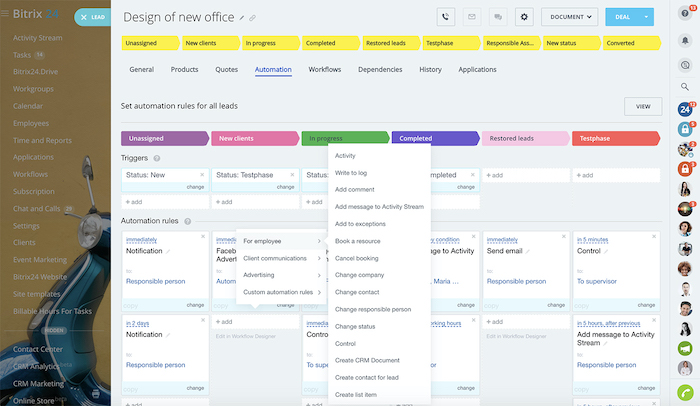Click the Automation rules help question icon
The height and width of the screenshot is (406, 700).
pyautogui.click(x=188, y=221)
